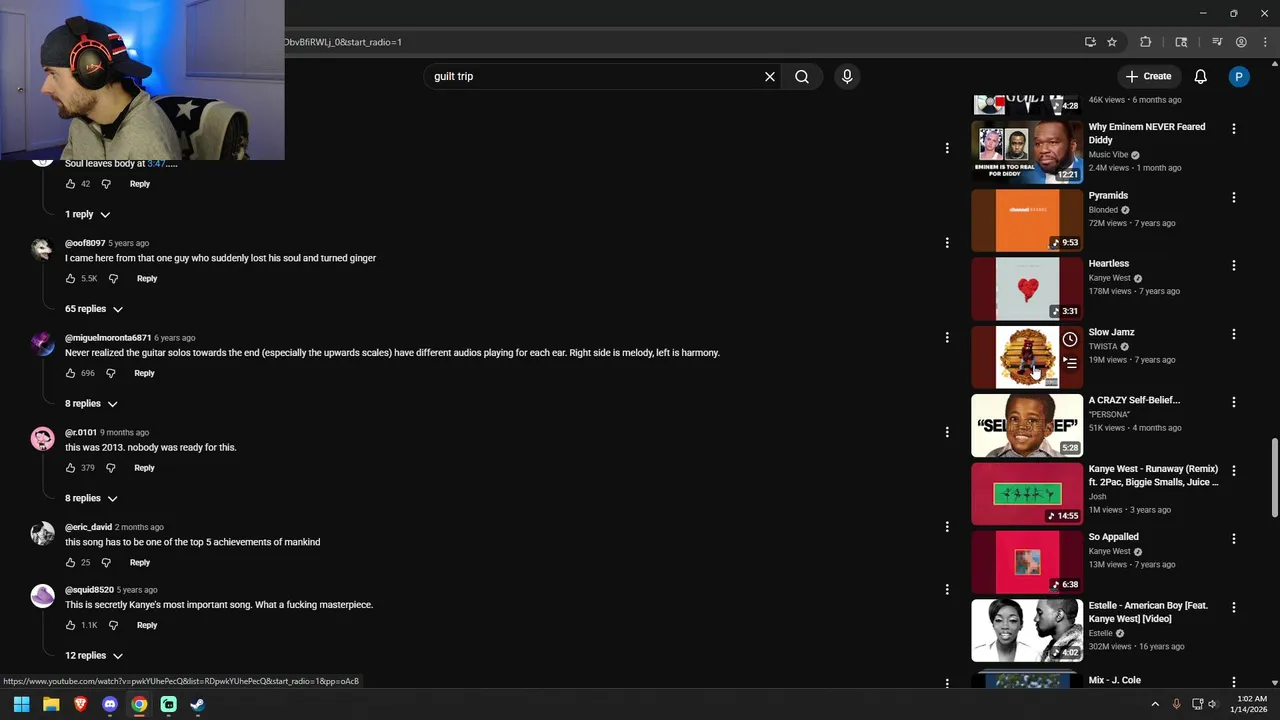This screenshot has height=720, width=1280.
Task: Open the Music Vibe channel link
Action: [x=1108, y=155]
